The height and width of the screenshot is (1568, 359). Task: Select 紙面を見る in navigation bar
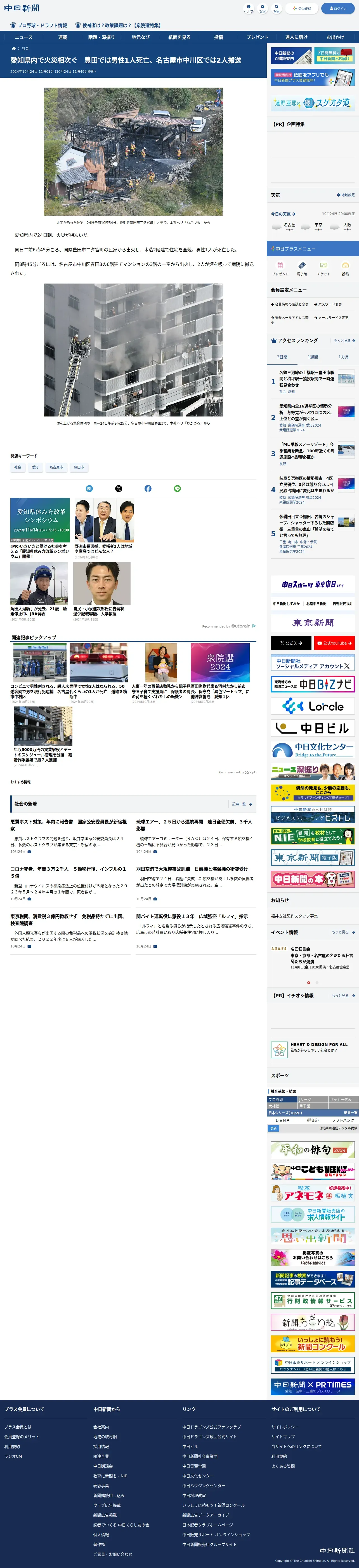pos(179,37)
